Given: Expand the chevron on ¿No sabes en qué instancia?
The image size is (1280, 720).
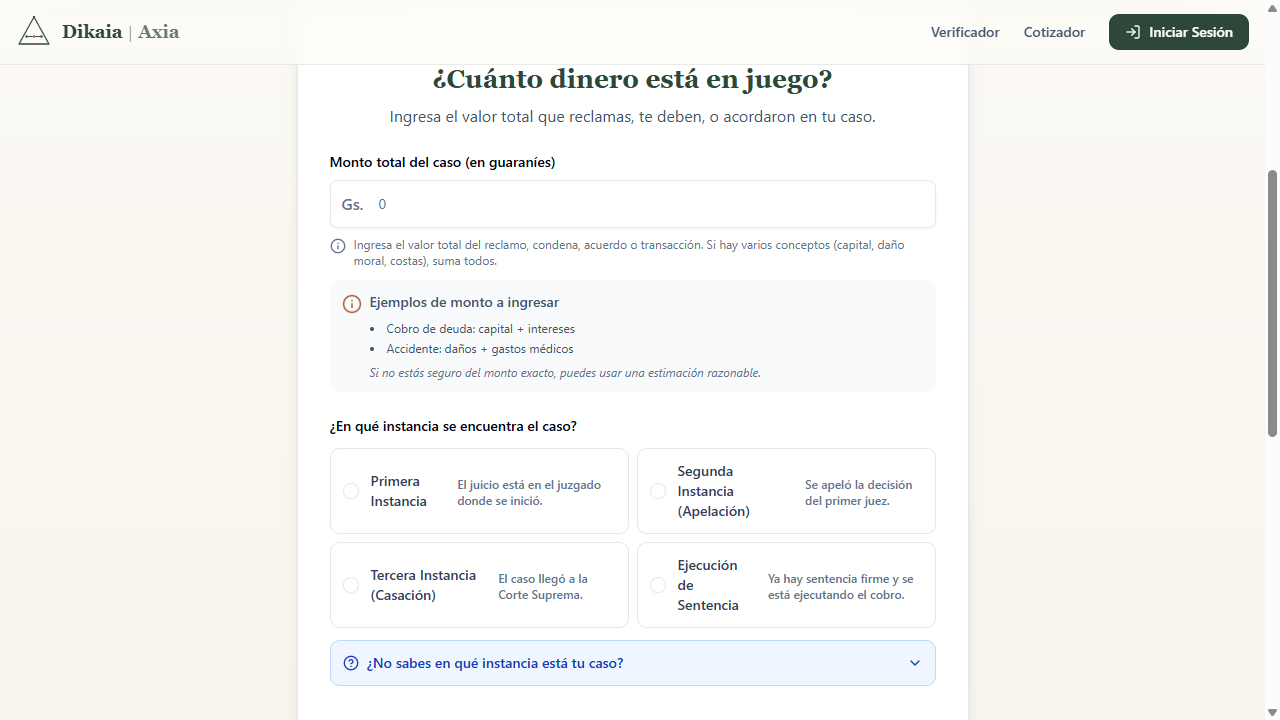Looking at the screenshot, I should point(915,663).
